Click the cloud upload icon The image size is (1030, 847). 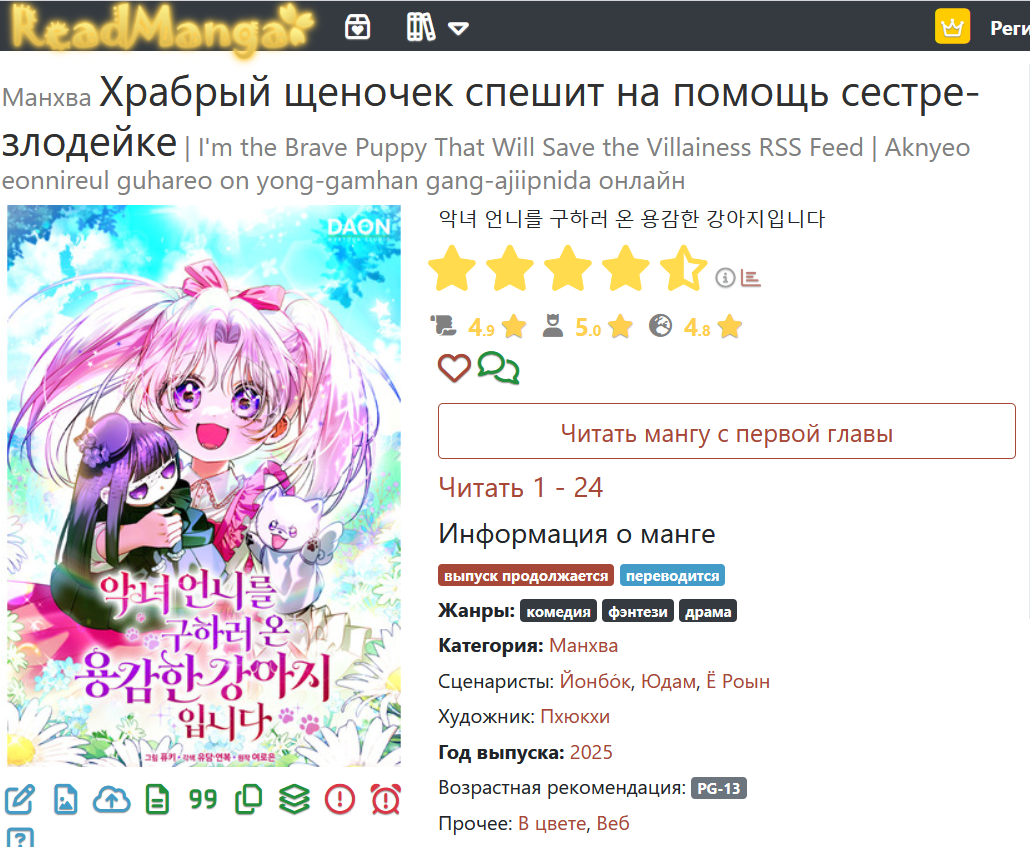[112, 800]
